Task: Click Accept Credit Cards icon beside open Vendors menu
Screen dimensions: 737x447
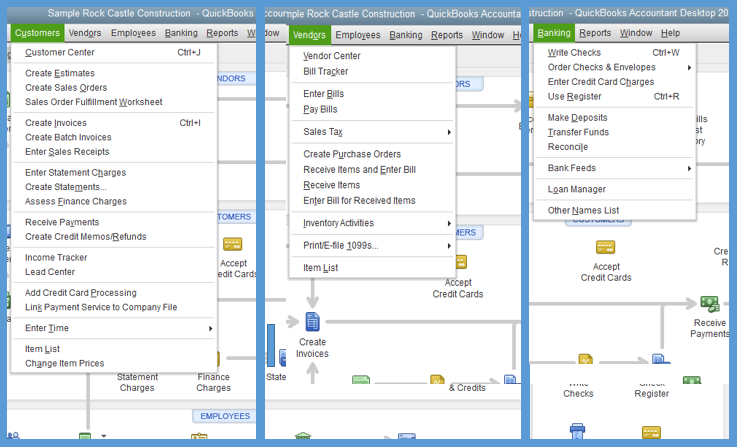Action: pos(461,262)
